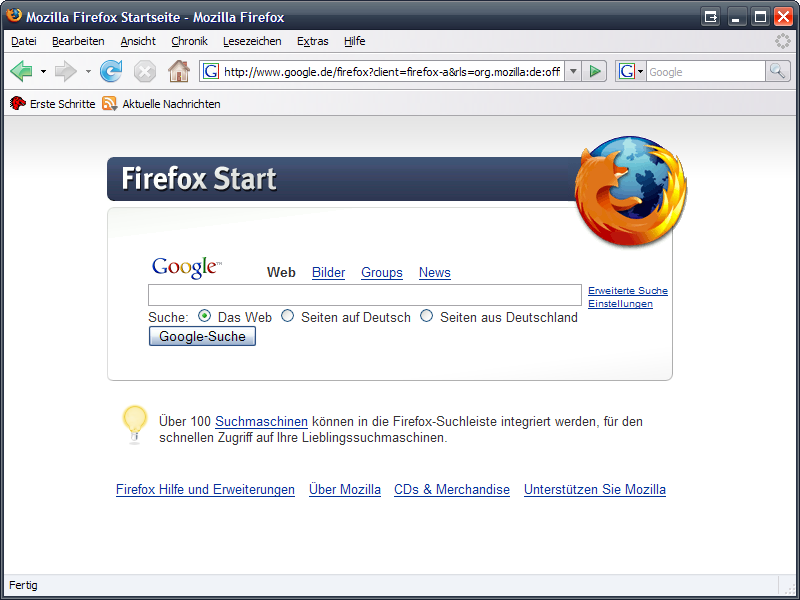Click the magnifier icon in search bar
Viewport: 800px width, 600px height.
tap(777, 71)
